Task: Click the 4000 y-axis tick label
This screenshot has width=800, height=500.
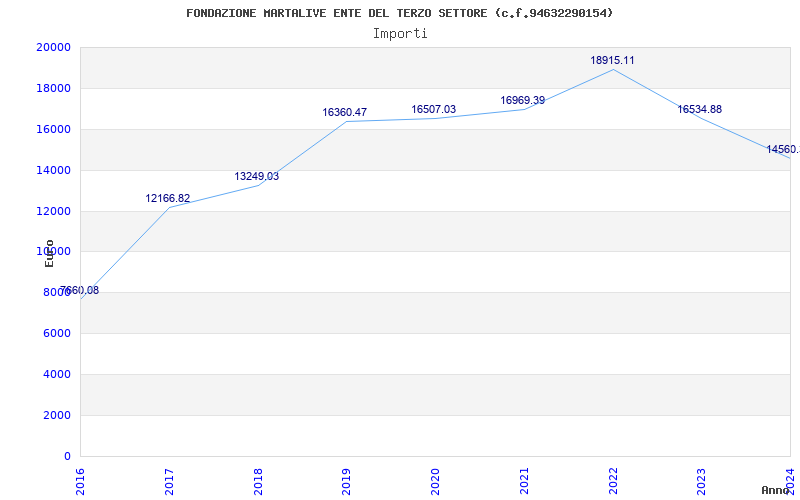Action: 56,375
